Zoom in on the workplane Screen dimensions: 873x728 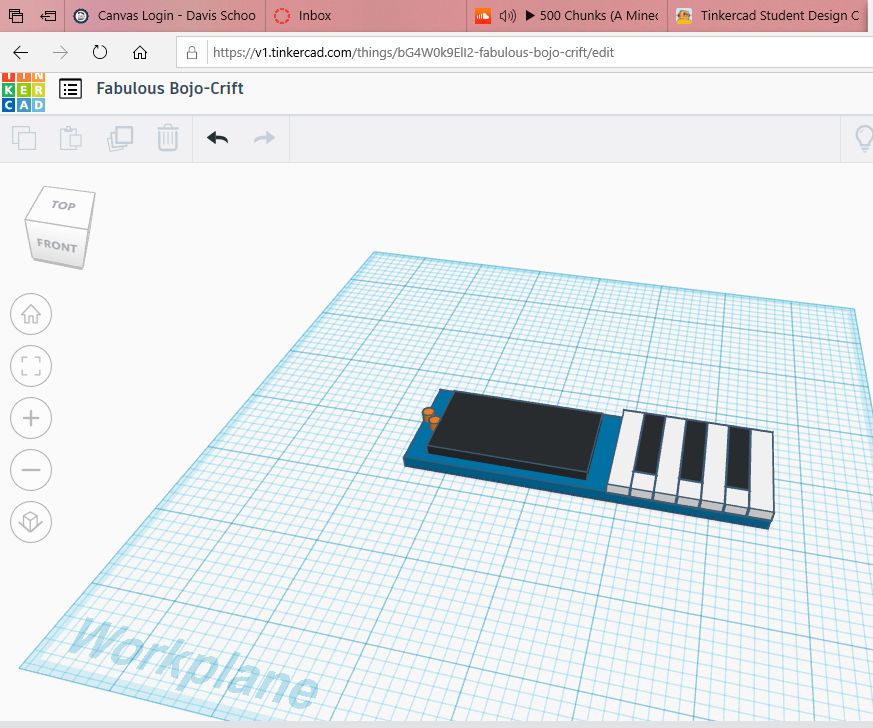tap(30, 418)
